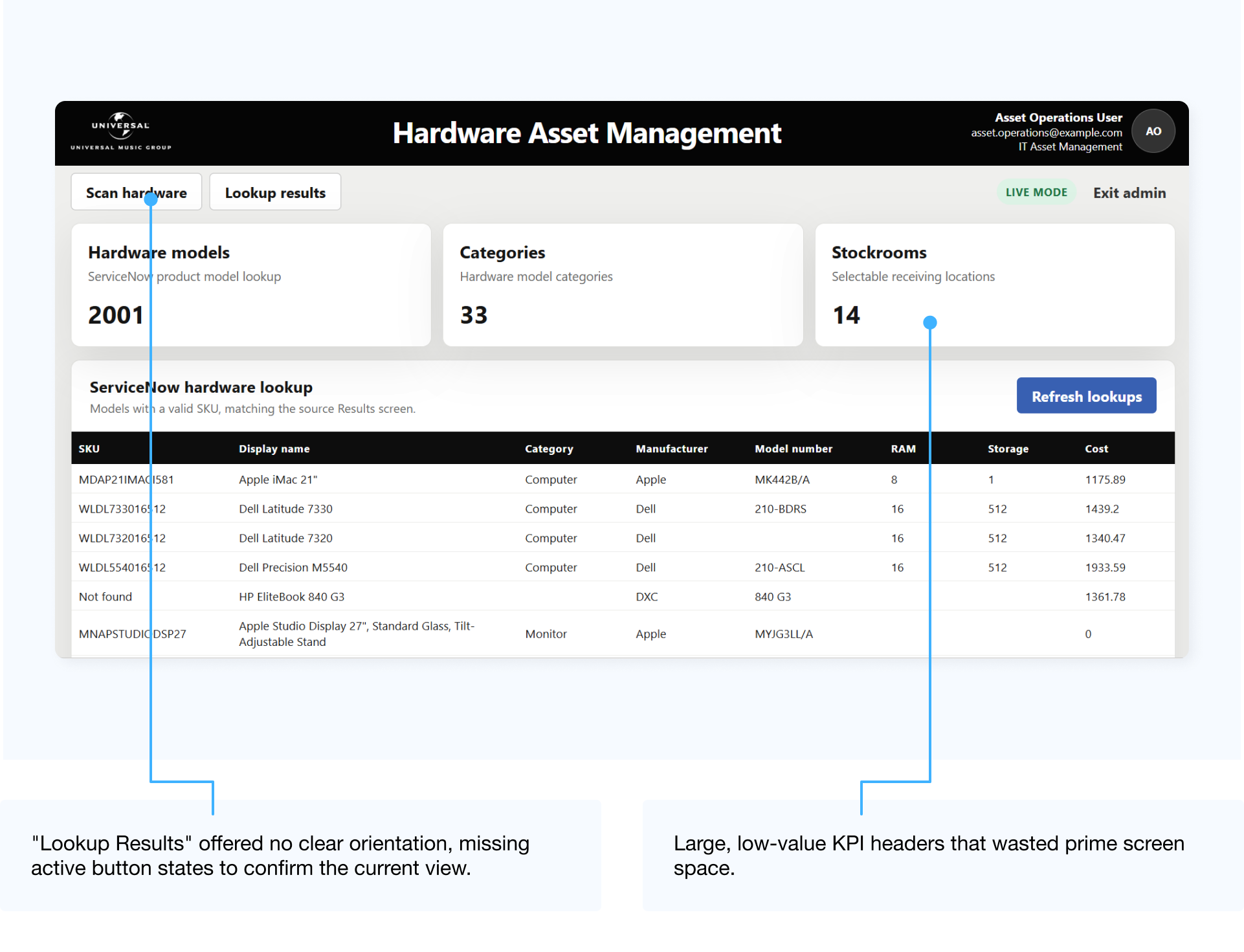Screen dimensions: 1244x952
Task: Click cost value 1175.89
Action: [1105, 480]
